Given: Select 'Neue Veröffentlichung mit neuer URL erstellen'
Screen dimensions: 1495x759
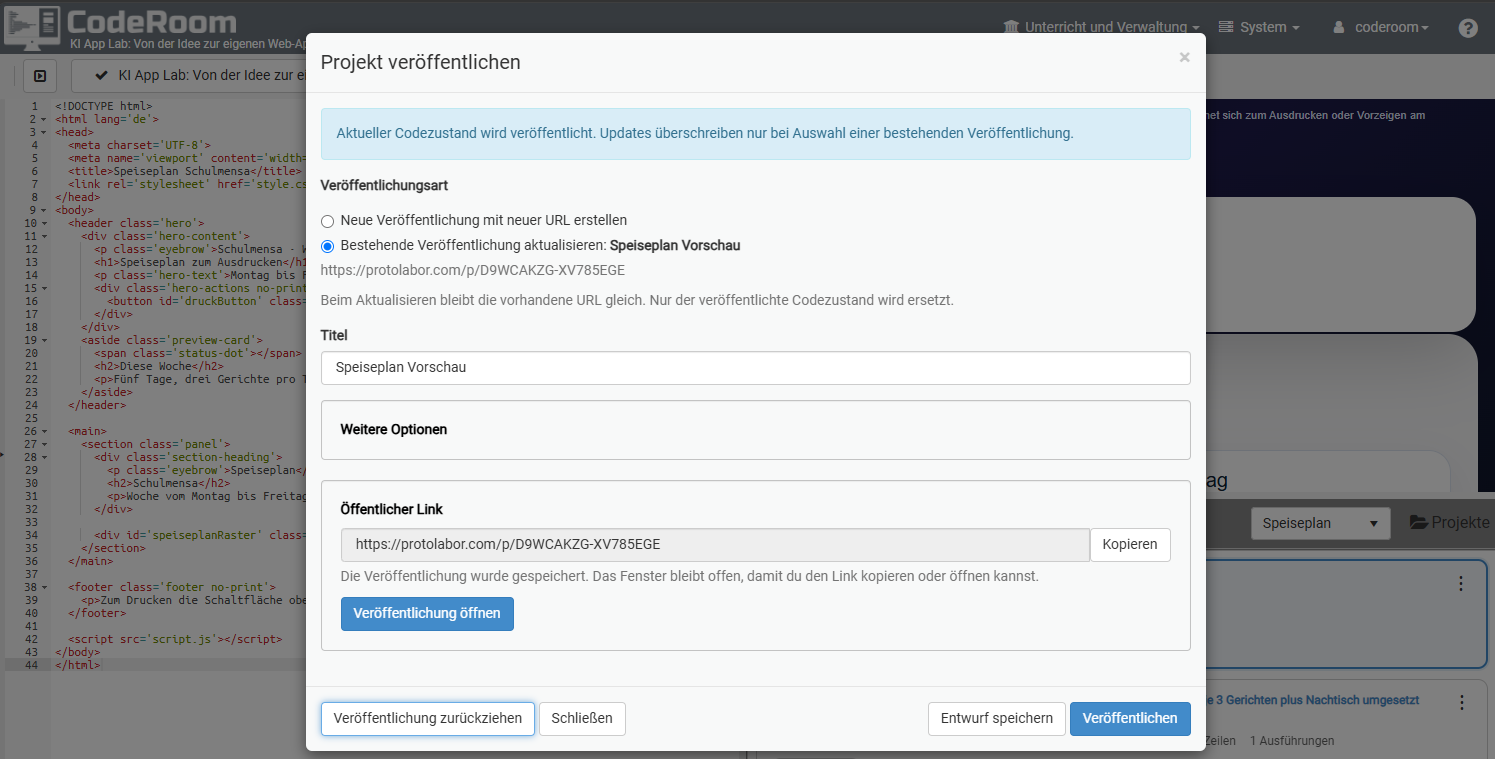Looking at the screenshot, I should [x=327, y=220].
